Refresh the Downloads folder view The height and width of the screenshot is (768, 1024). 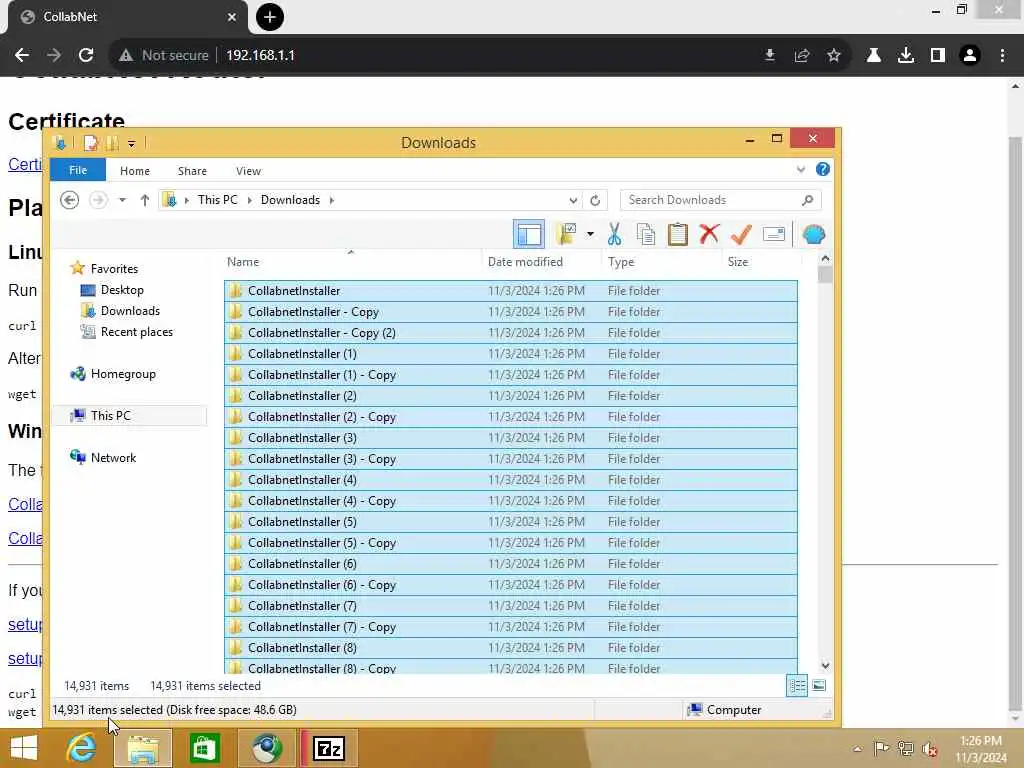[x=595, y=200]
